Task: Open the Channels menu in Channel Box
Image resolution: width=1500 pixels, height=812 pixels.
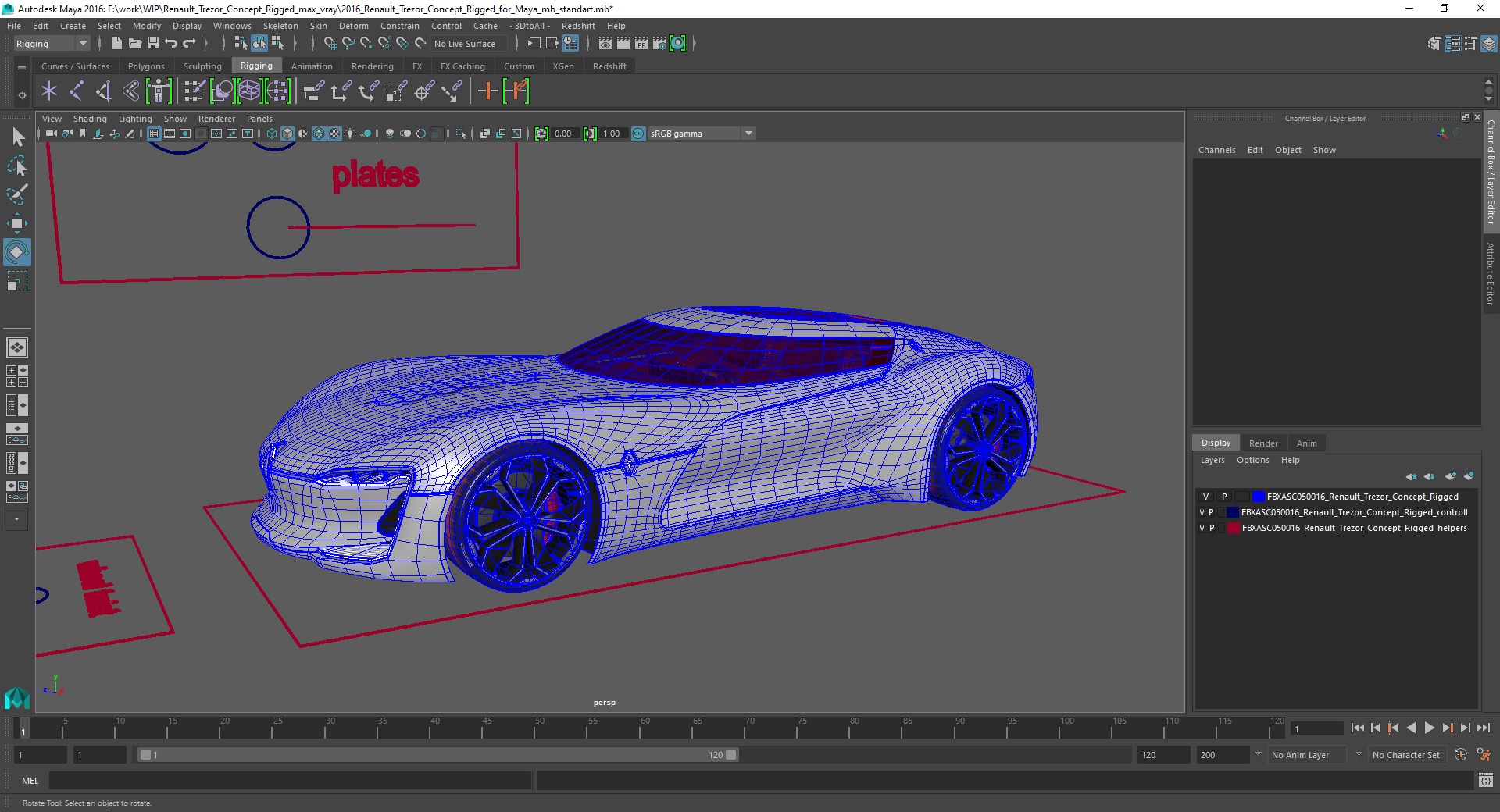Action: pos(1216,150)
